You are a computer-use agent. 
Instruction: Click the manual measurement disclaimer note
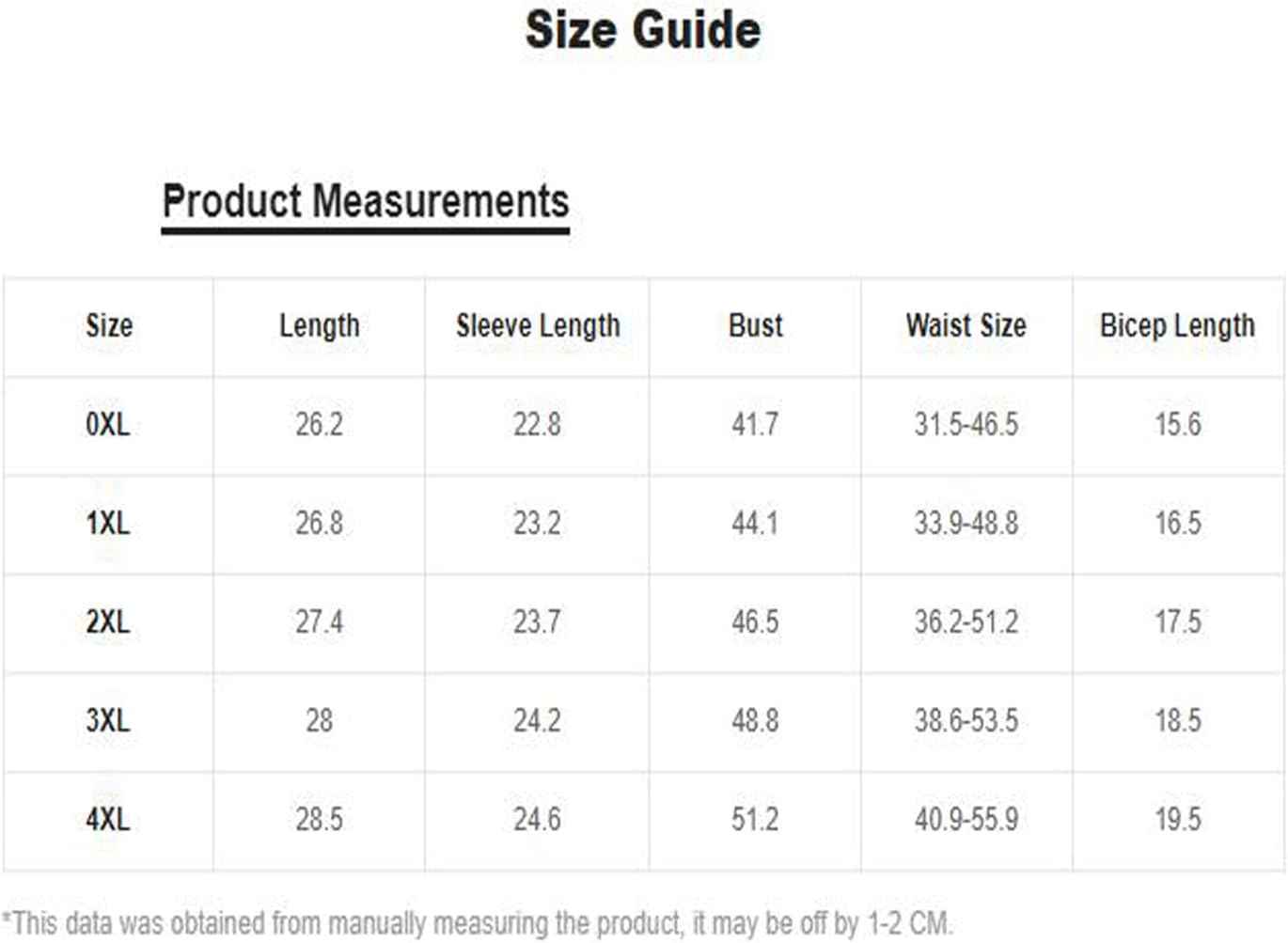[x=478, y=923]
